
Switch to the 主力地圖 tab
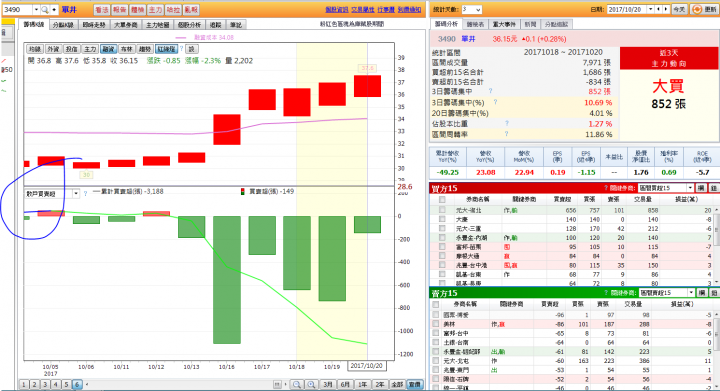point(158,25)
